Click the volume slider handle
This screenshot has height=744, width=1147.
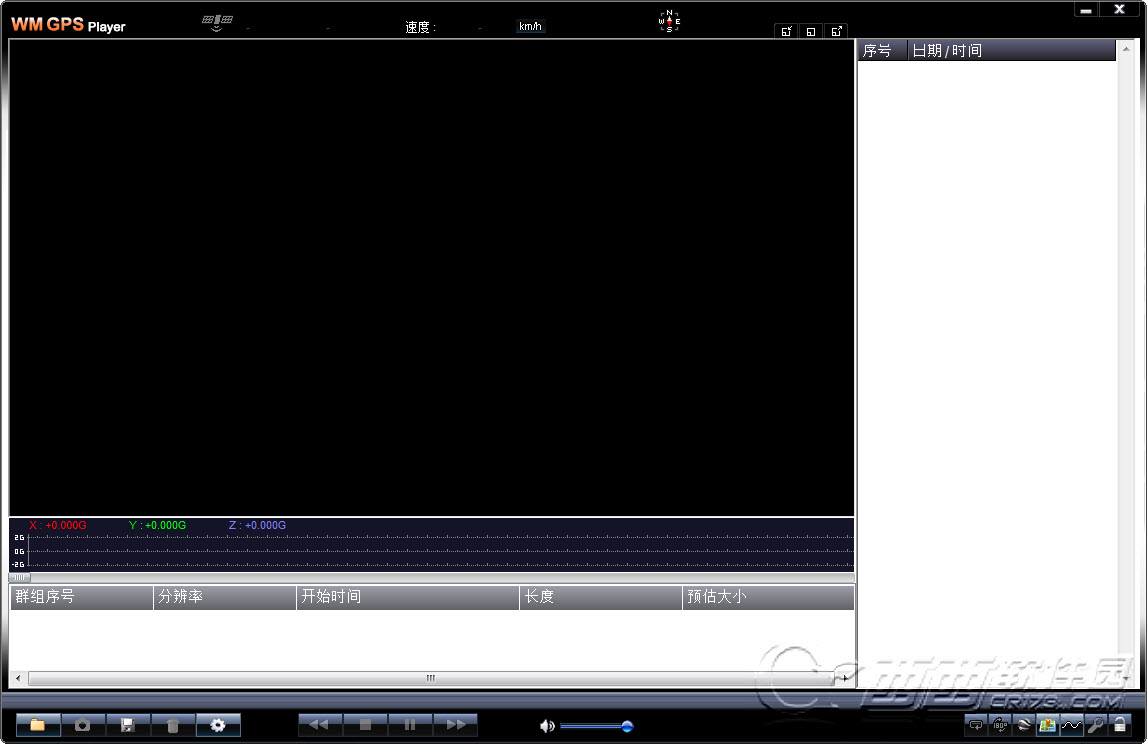click(627, 726)
